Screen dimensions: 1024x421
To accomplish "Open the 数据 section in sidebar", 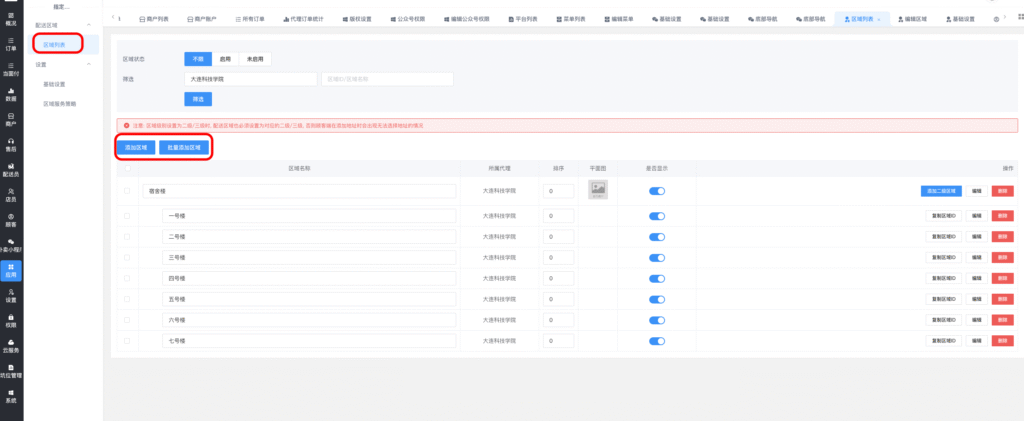I will click(x=11, y=95).
